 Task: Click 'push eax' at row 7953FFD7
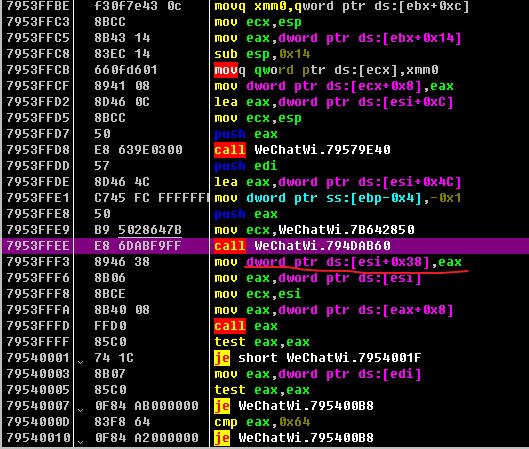[246, 134]
